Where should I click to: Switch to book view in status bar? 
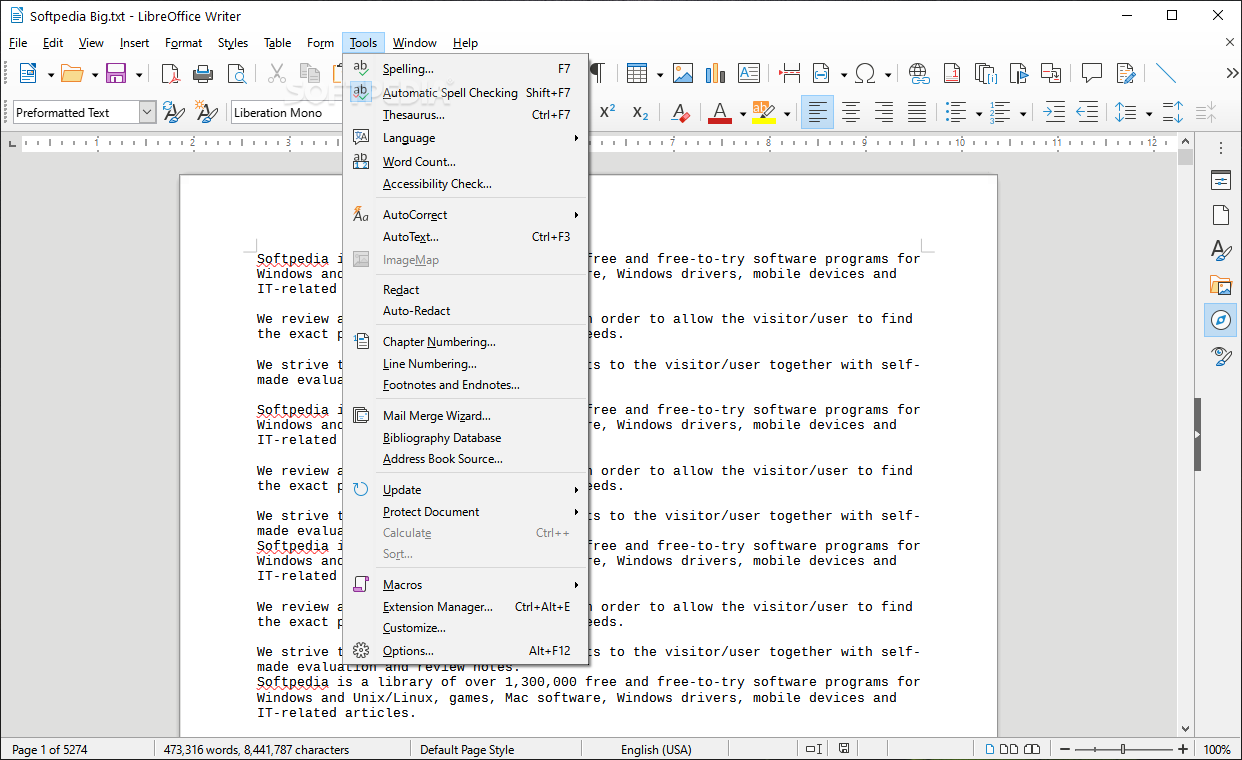coord(1032,749)
